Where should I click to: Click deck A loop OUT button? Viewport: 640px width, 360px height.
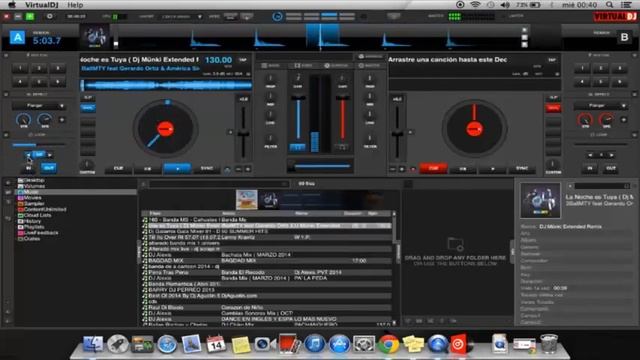point(49,168)
